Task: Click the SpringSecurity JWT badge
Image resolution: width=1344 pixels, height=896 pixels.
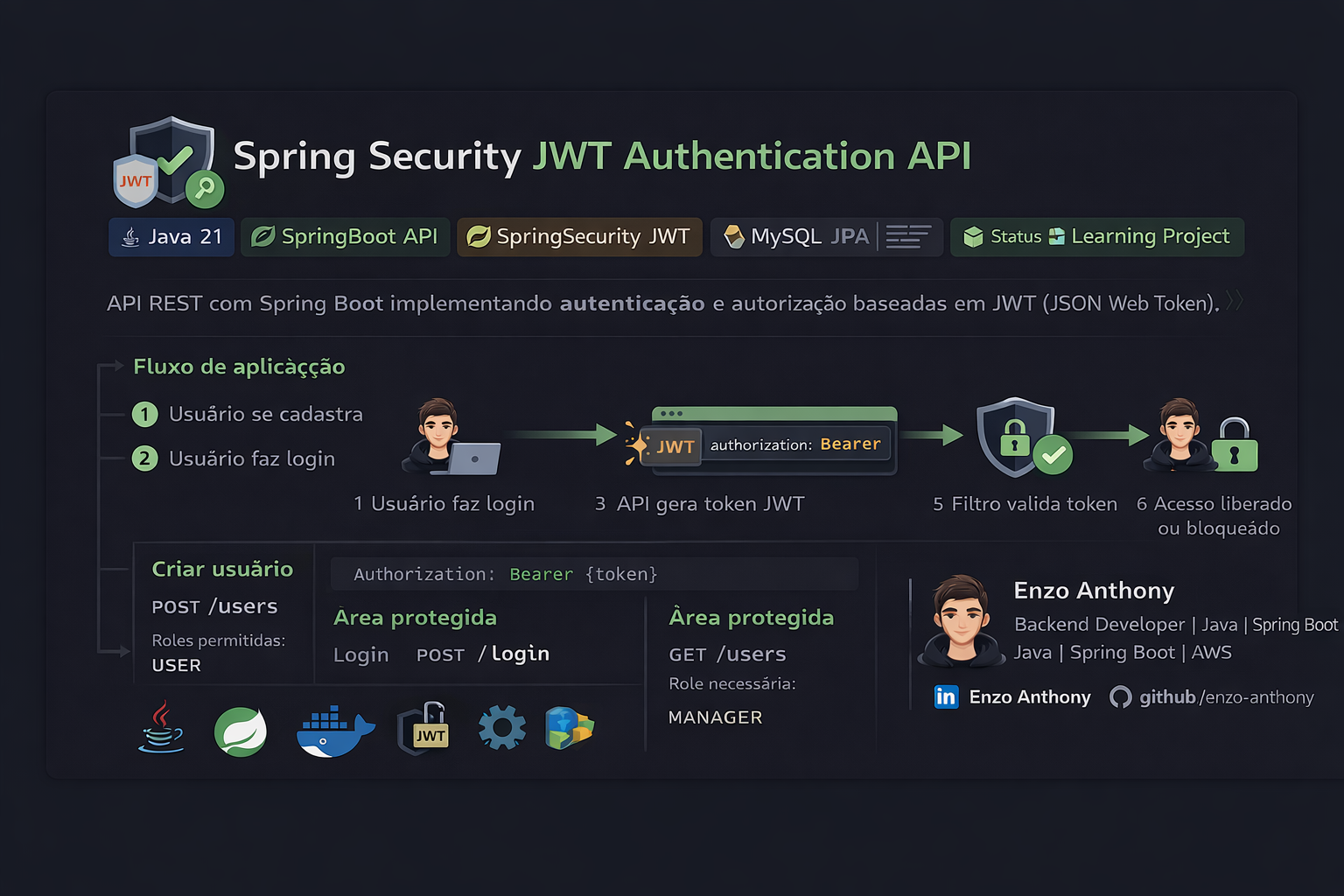Action: [579, 237]
